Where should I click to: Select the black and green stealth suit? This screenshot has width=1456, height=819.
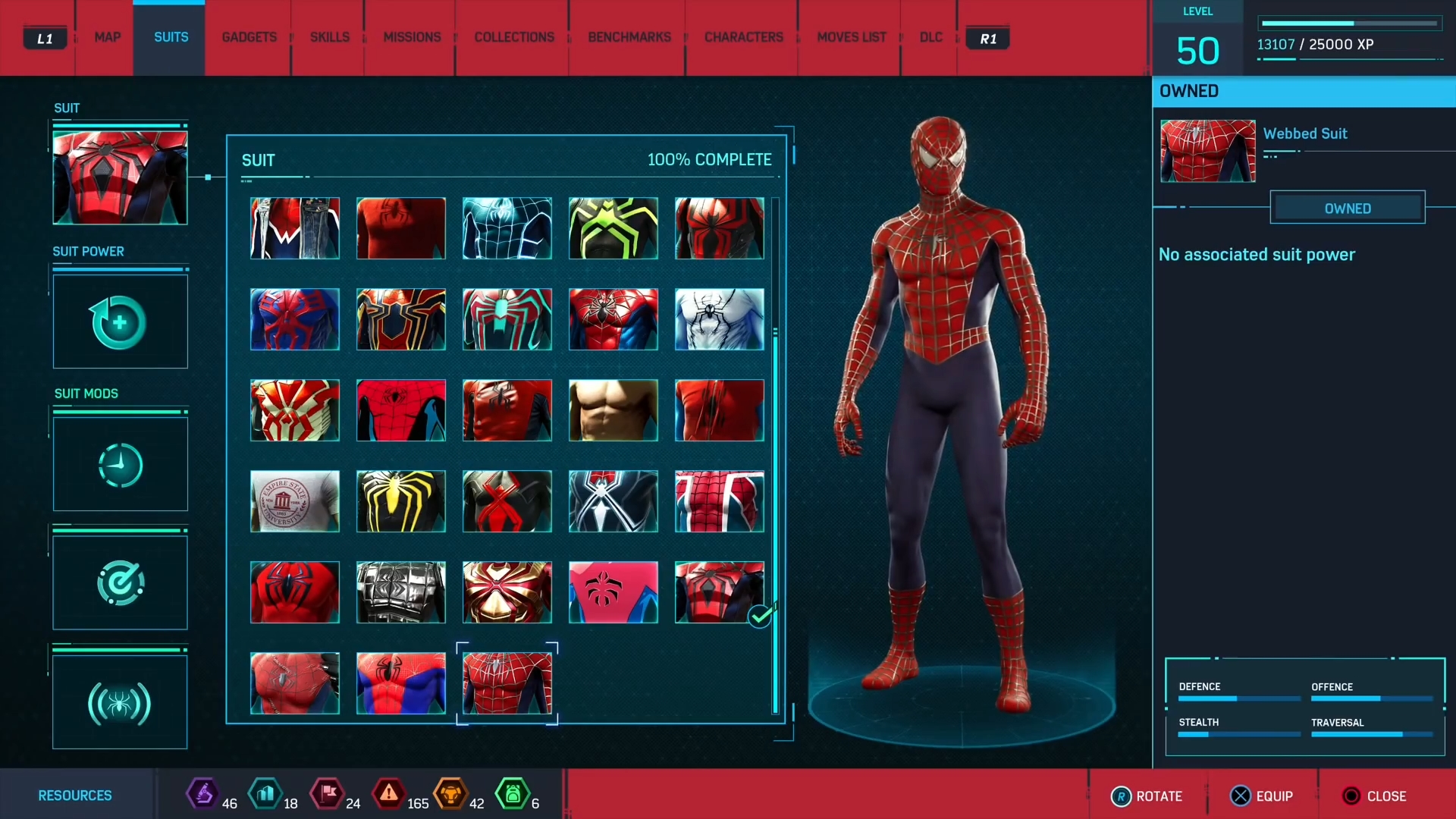[x=613, y=228]
